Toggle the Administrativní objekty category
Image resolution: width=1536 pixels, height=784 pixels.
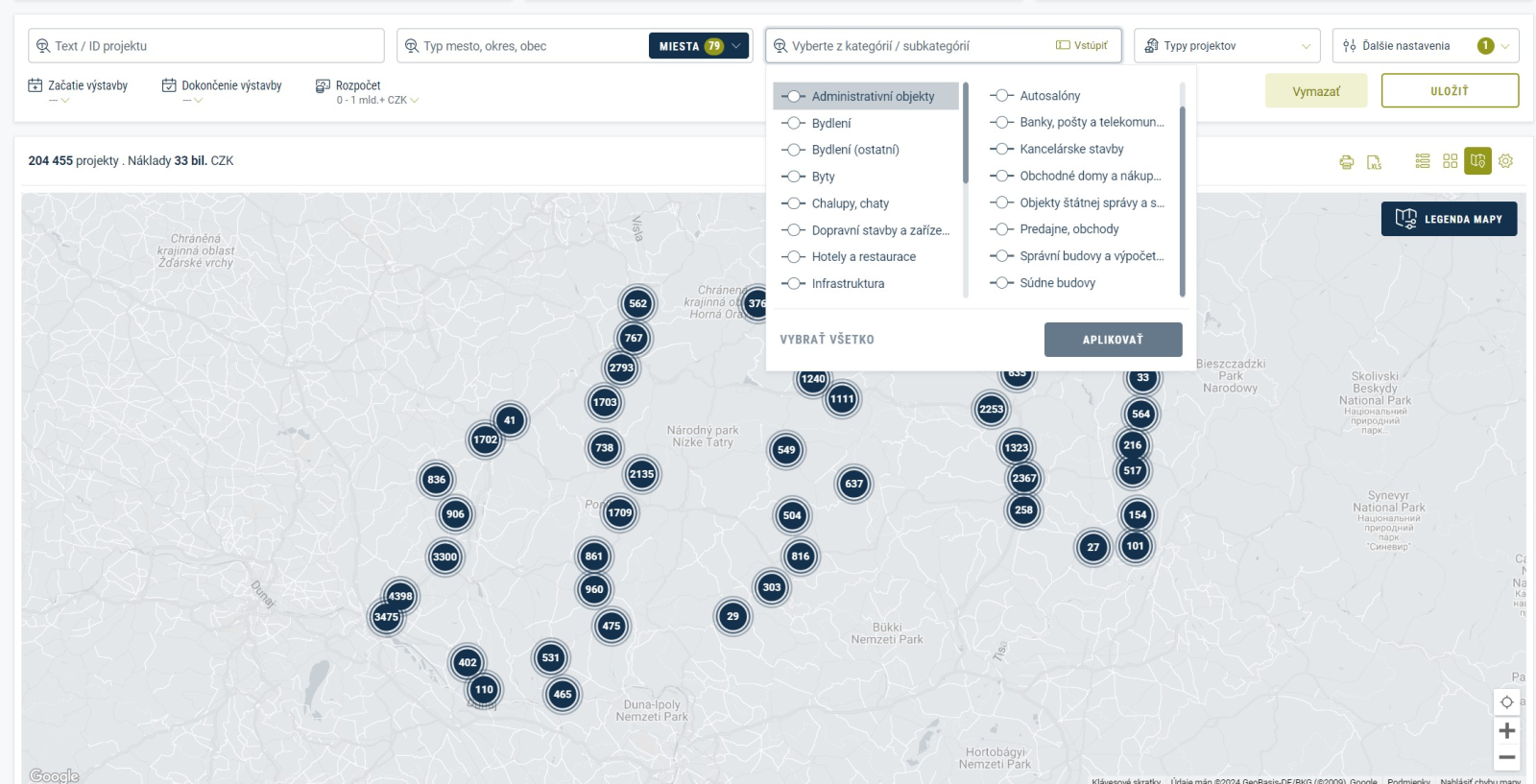(793, 97)
